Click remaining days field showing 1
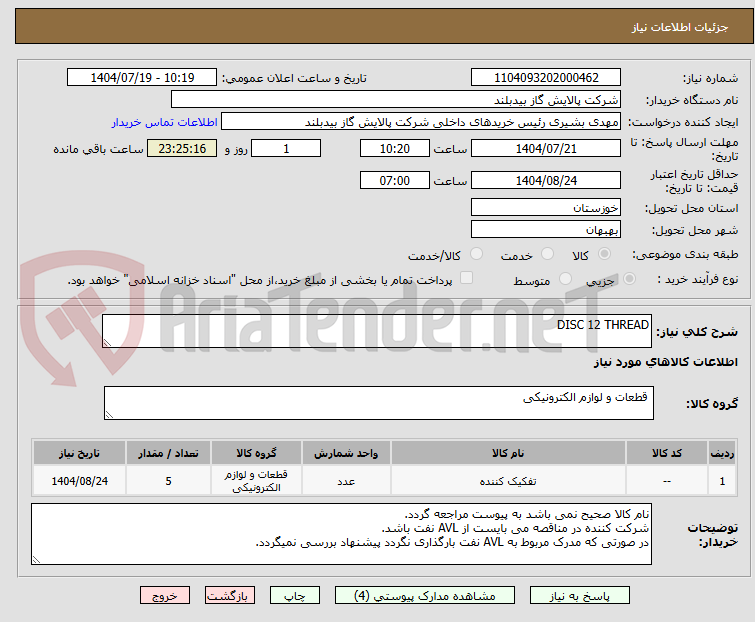Viewport: 755px width, 622px height. click(x=286, y=149)
